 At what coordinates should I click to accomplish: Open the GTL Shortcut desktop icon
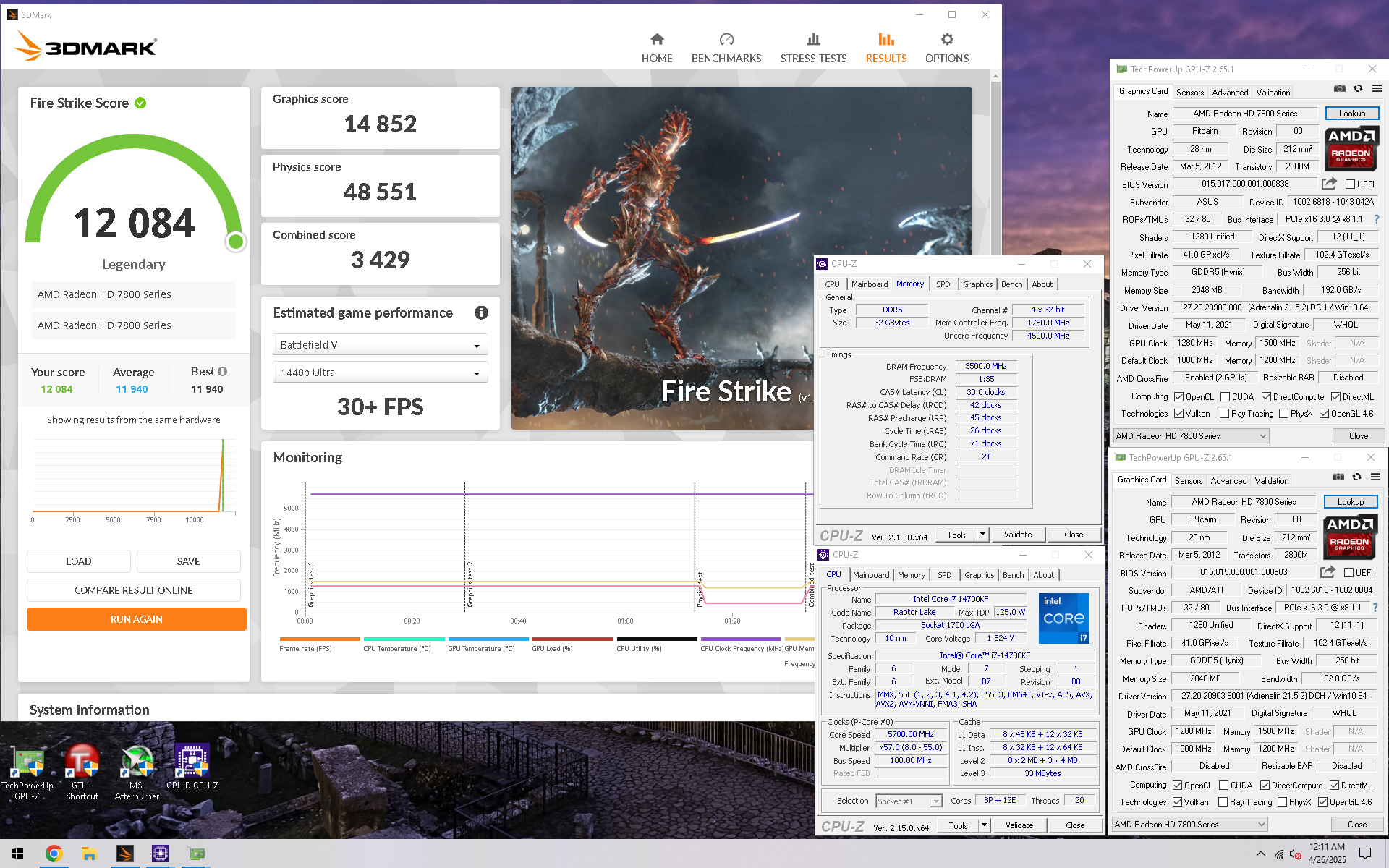coord(82,773)
